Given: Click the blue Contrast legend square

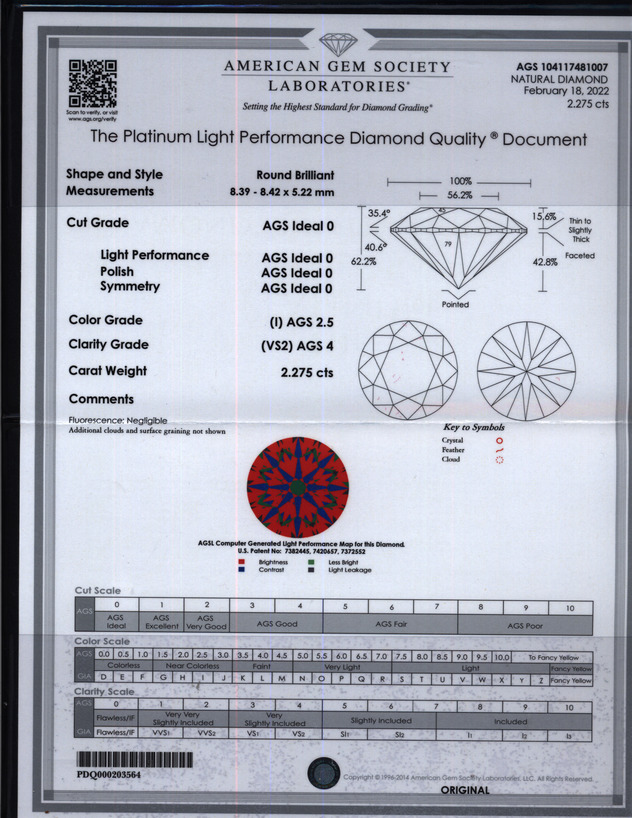Looking at the screenshot, I should point(243,569).
